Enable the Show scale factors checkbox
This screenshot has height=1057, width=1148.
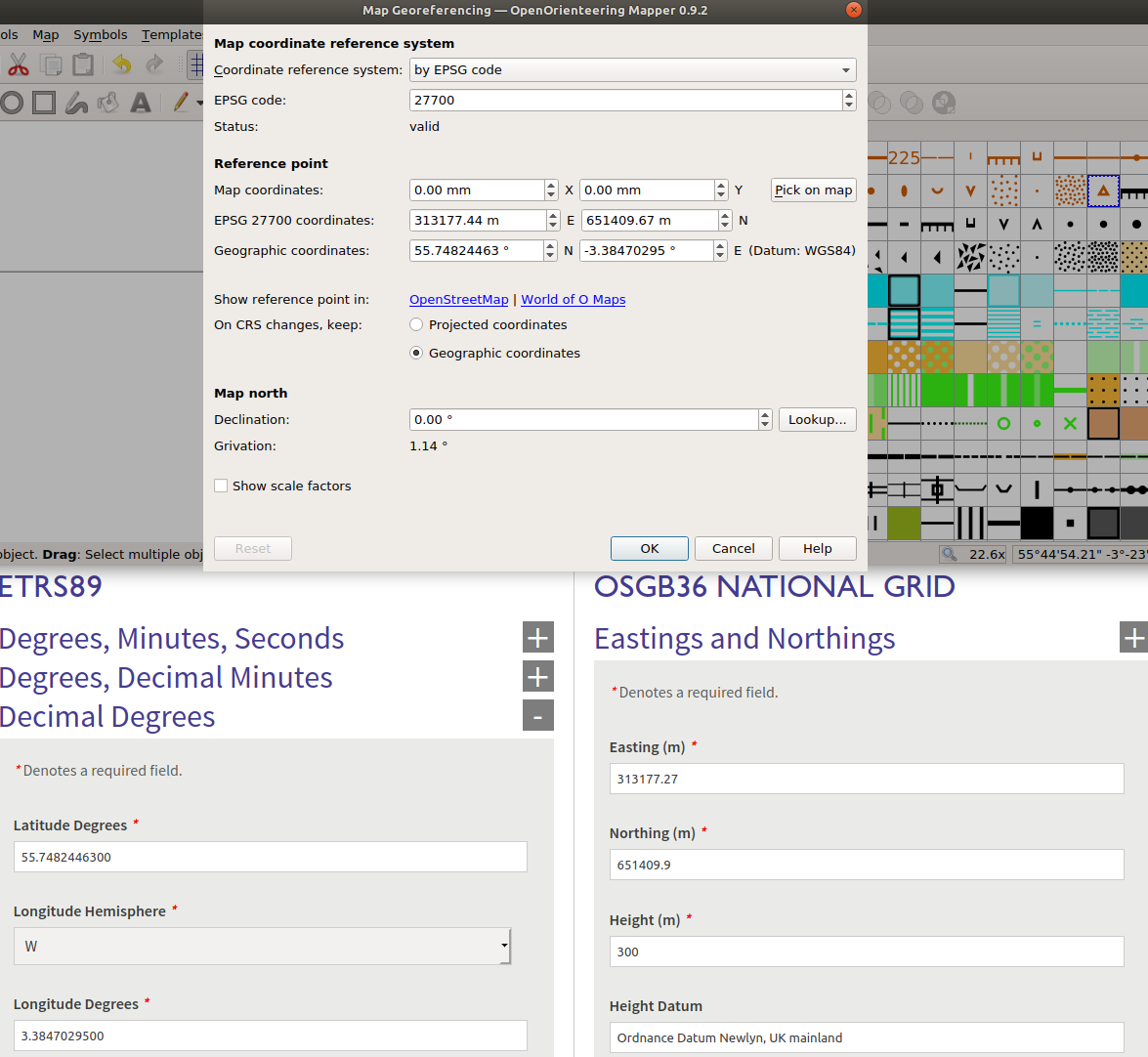221,486
